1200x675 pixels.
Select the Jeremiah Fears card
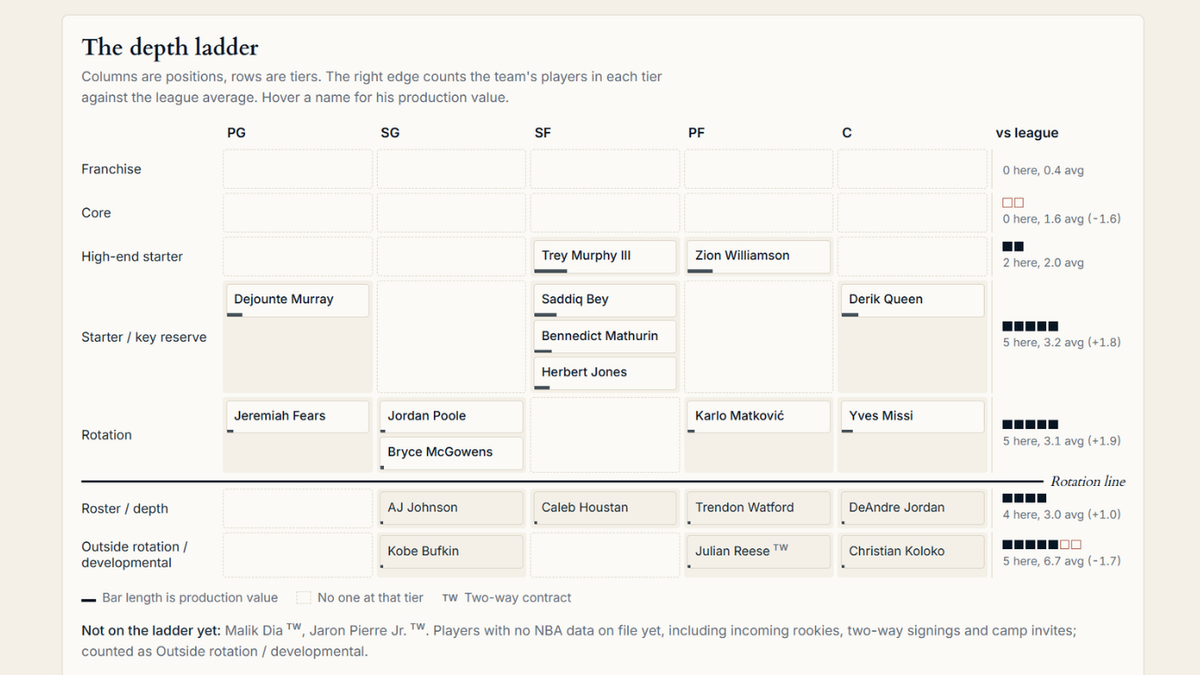296,417
